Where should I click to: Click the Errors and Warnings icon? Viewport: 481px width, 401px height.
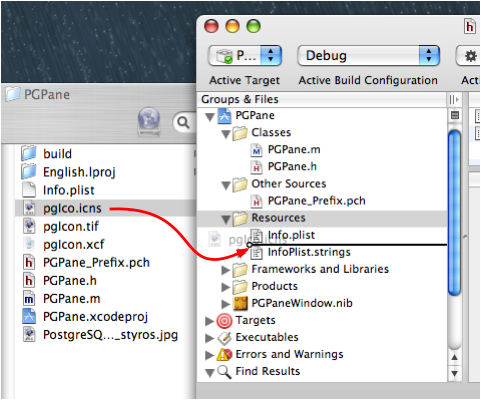click(224, 355)
